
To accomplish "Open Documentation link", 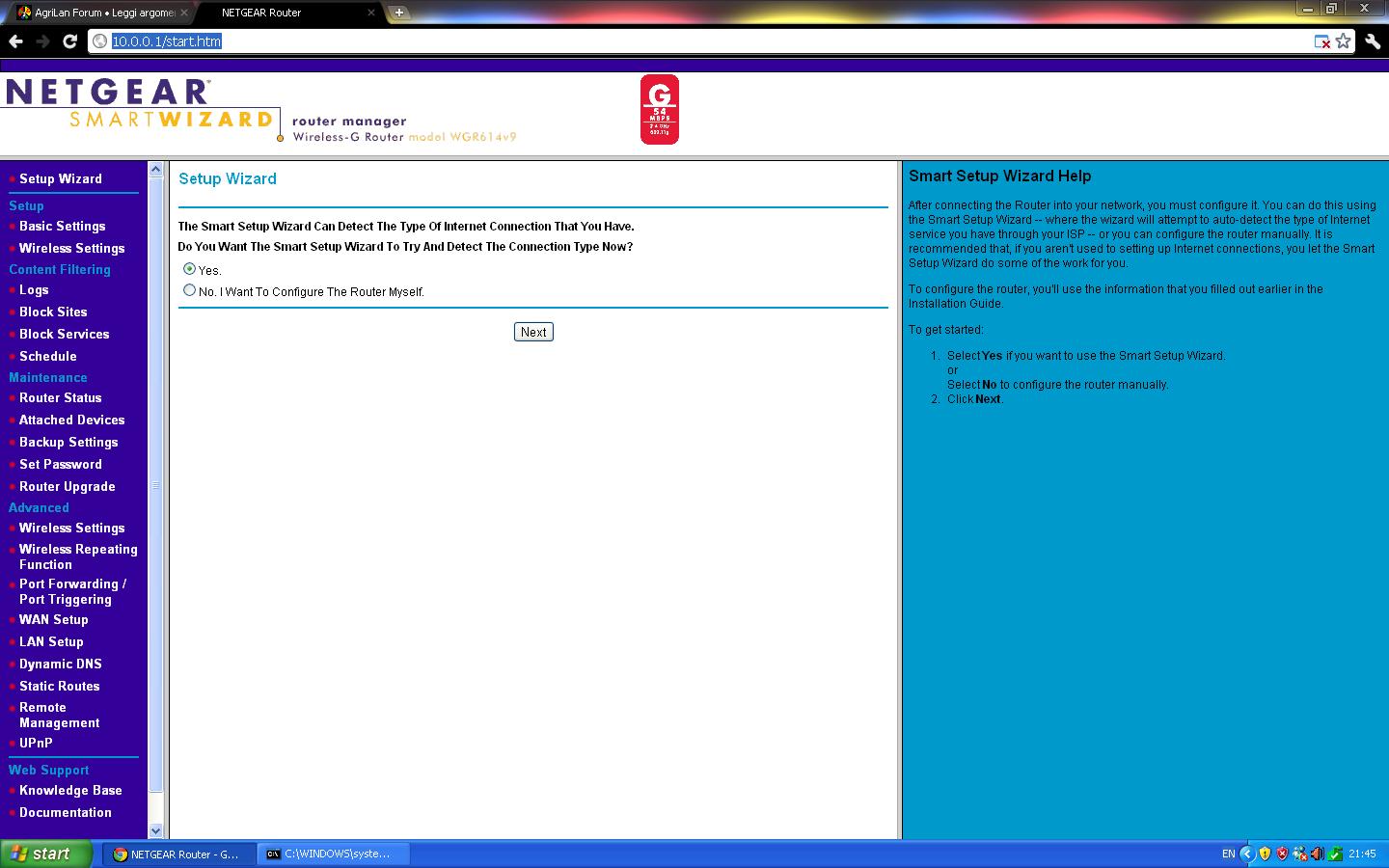I will 65,812.
